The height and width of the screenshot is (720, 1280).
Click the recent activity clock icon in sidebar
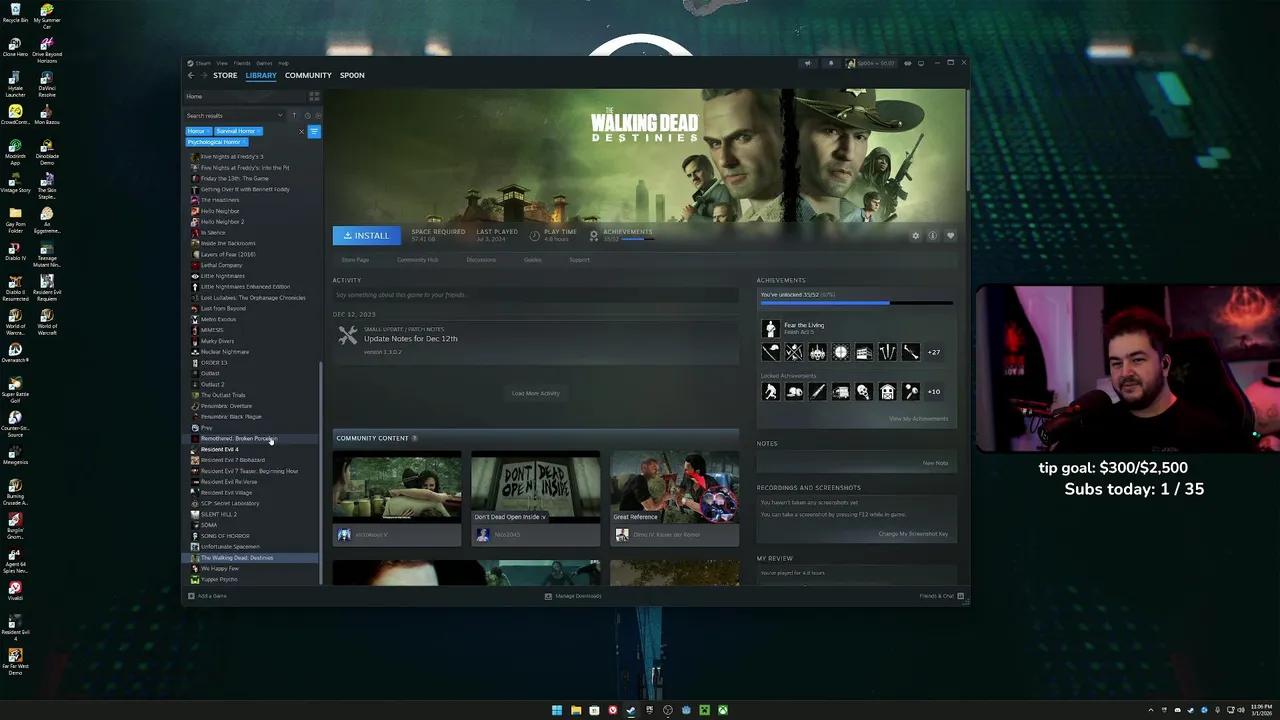(306, 116)
